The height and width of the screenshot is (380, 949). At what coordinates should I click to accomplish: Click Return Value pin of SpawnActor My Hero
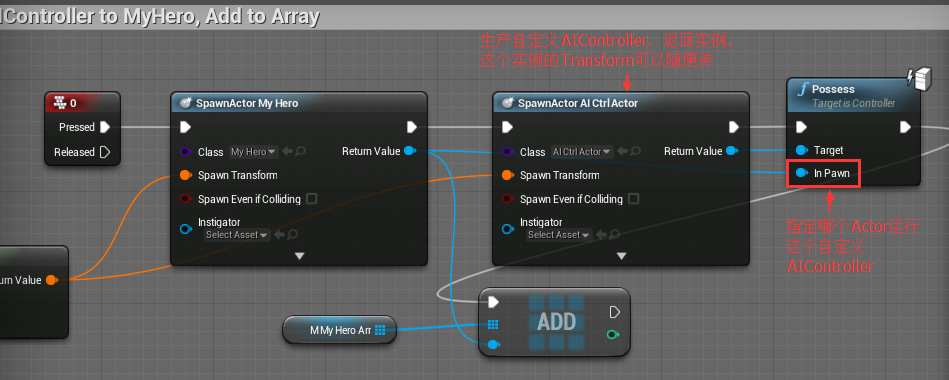click(410, 151)
